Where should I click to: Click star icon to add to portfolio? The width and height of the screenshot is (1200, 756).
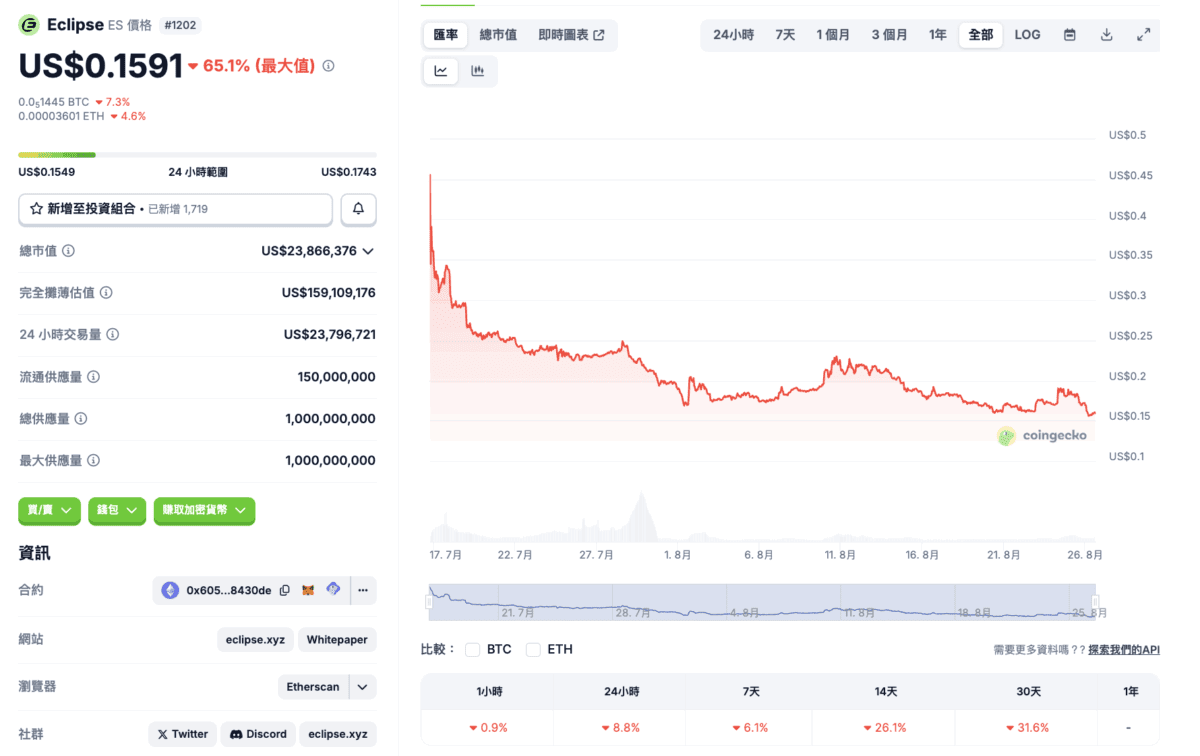click(x=37, y=209)
